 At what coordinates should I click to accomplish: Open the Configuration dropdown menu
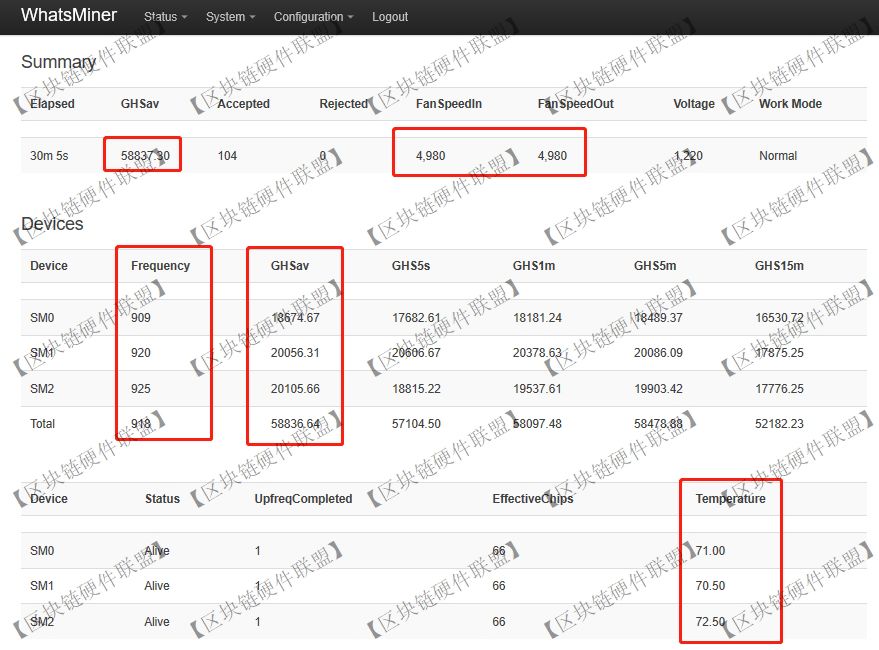[313, 17]
